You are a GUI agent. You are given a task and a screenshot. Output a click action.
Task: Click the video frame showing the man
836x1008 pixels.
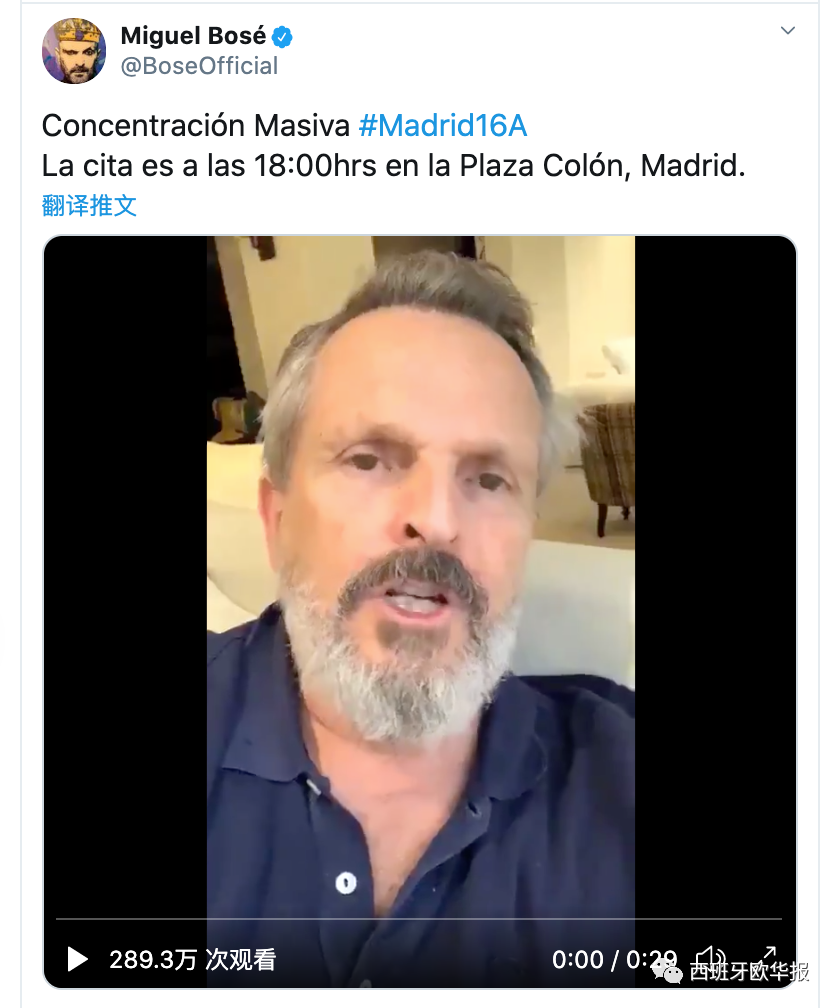coord(421,579)
